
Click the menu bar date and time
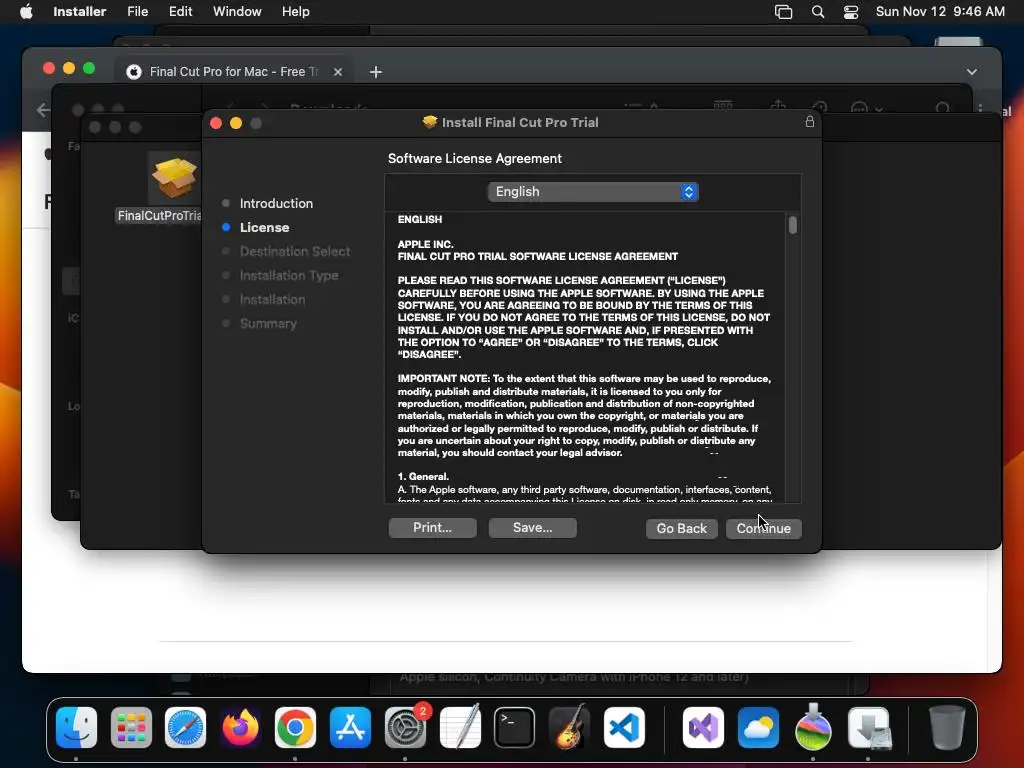[x=940, y=11]
